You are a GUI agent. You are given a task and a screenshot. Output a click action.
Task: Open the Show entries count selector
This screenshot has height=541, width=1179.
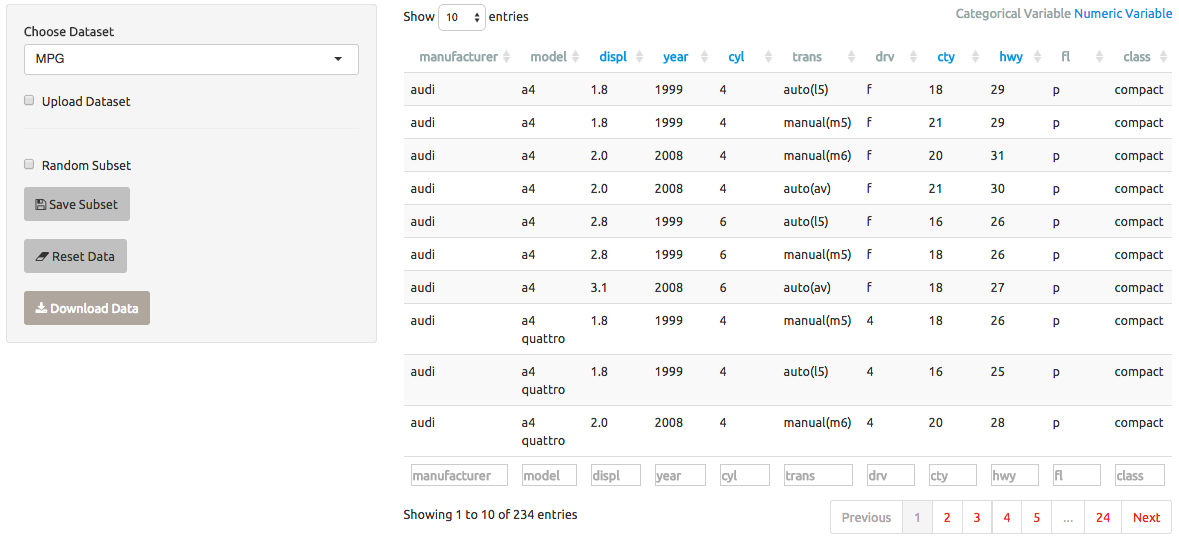pyautogui.click(x=462, y=17)
